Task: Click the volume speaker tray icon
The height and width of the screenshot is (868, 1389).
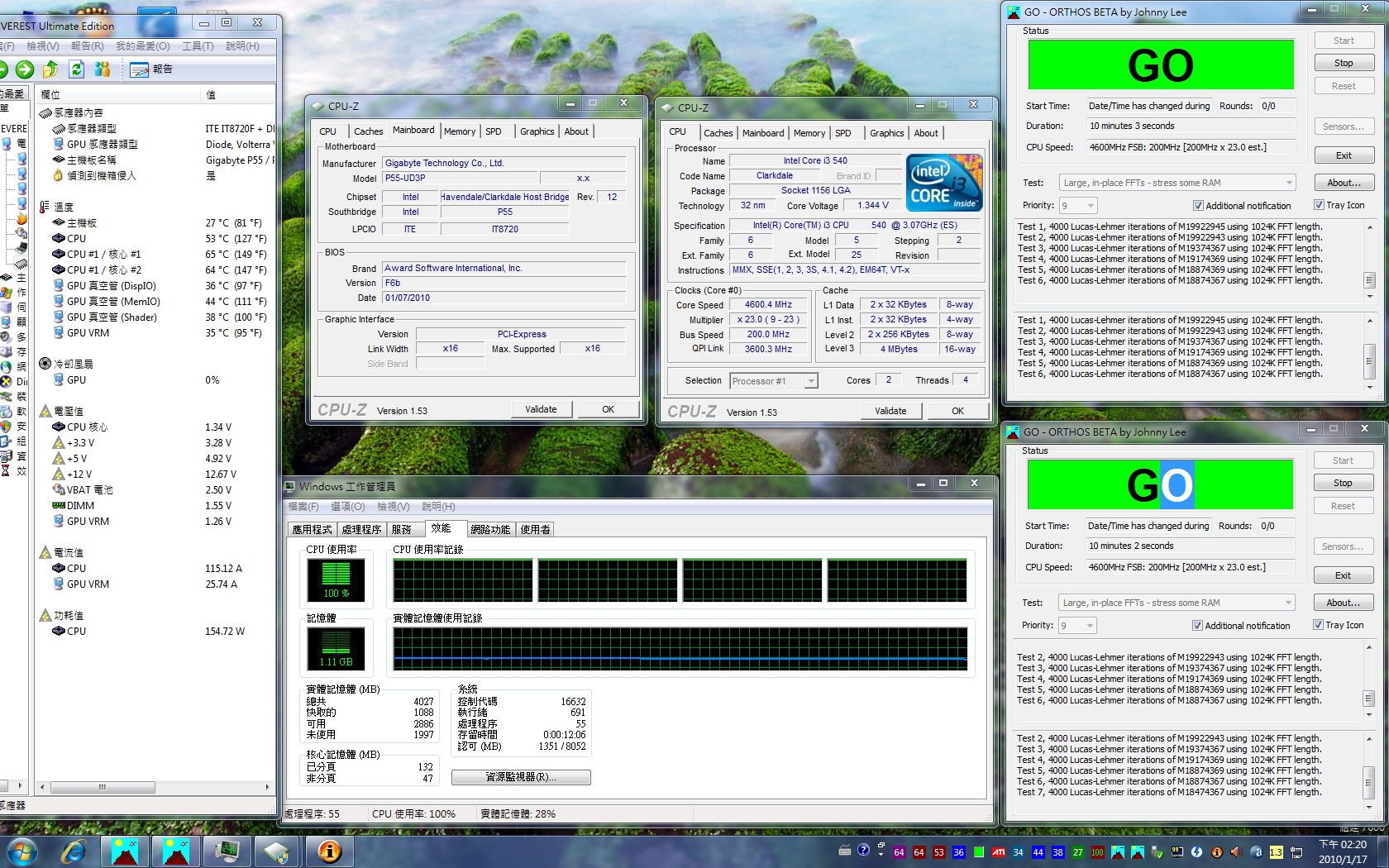Action: (1236, 851)
